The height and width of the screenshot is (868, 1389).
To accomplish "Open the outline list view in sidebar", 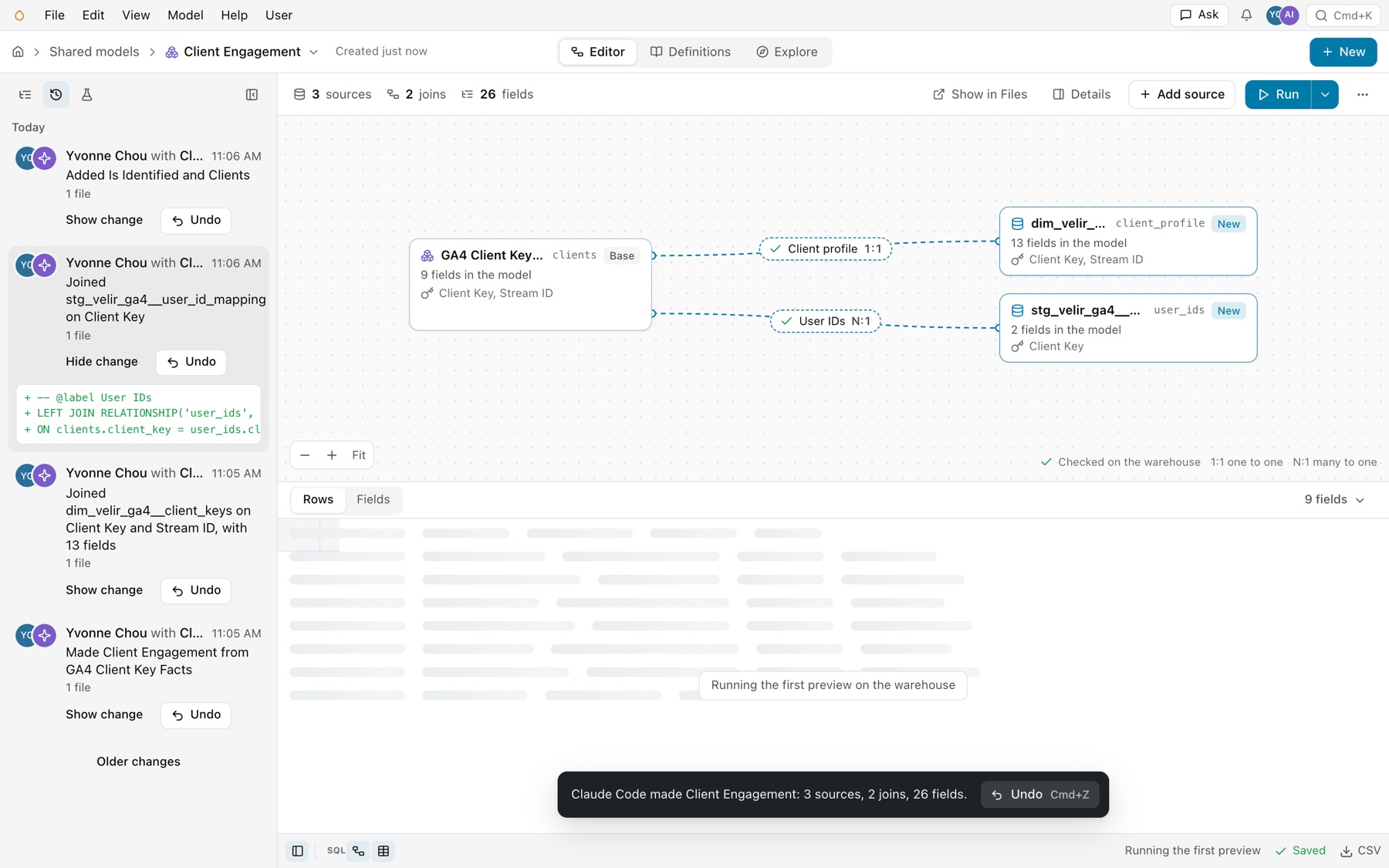I will tap(25, 95).
